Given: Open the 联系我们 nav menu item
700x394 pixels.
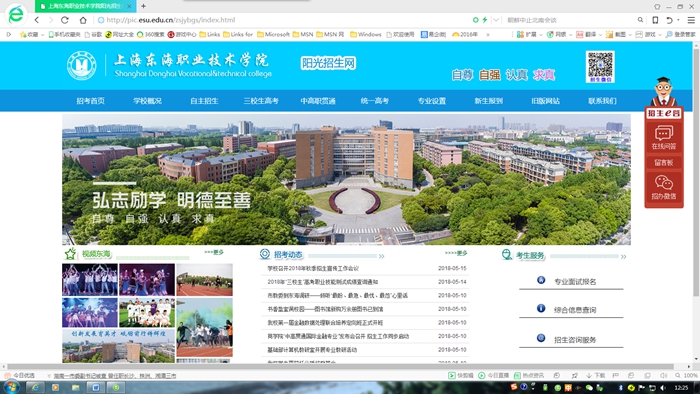Looking at the screenshot, I should pyautogui.click(x=602, y=101).
